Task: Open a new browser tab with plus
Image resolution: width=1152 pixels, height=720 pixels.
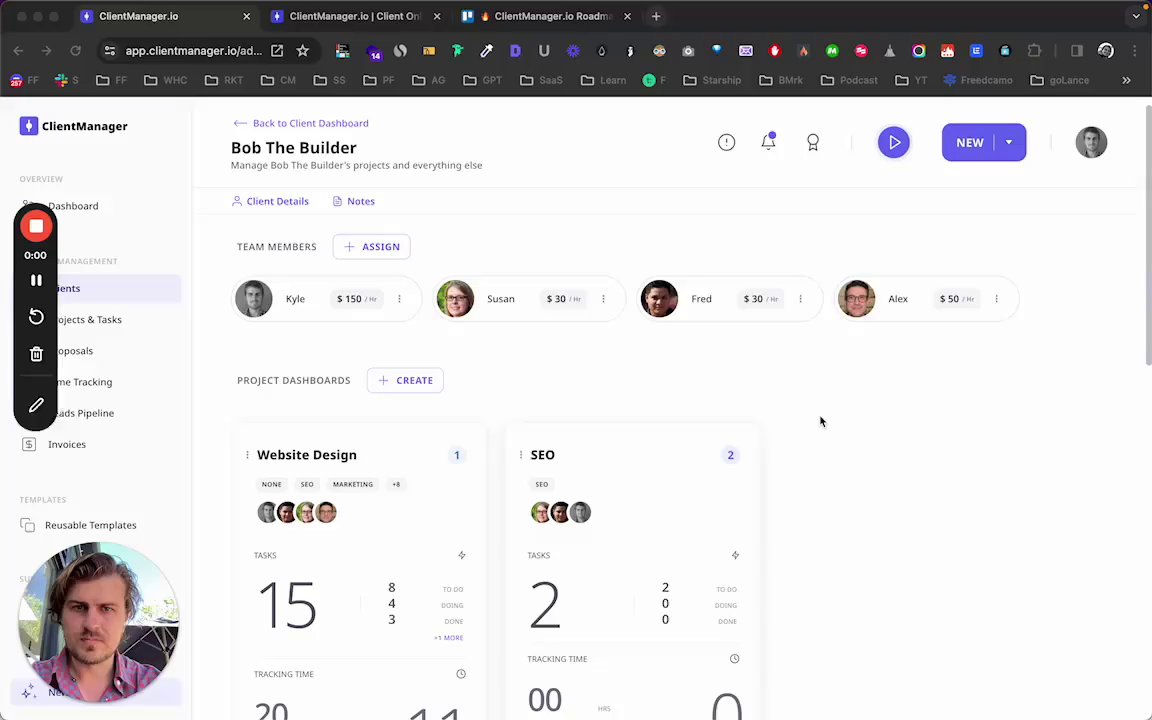Action: 656,16
